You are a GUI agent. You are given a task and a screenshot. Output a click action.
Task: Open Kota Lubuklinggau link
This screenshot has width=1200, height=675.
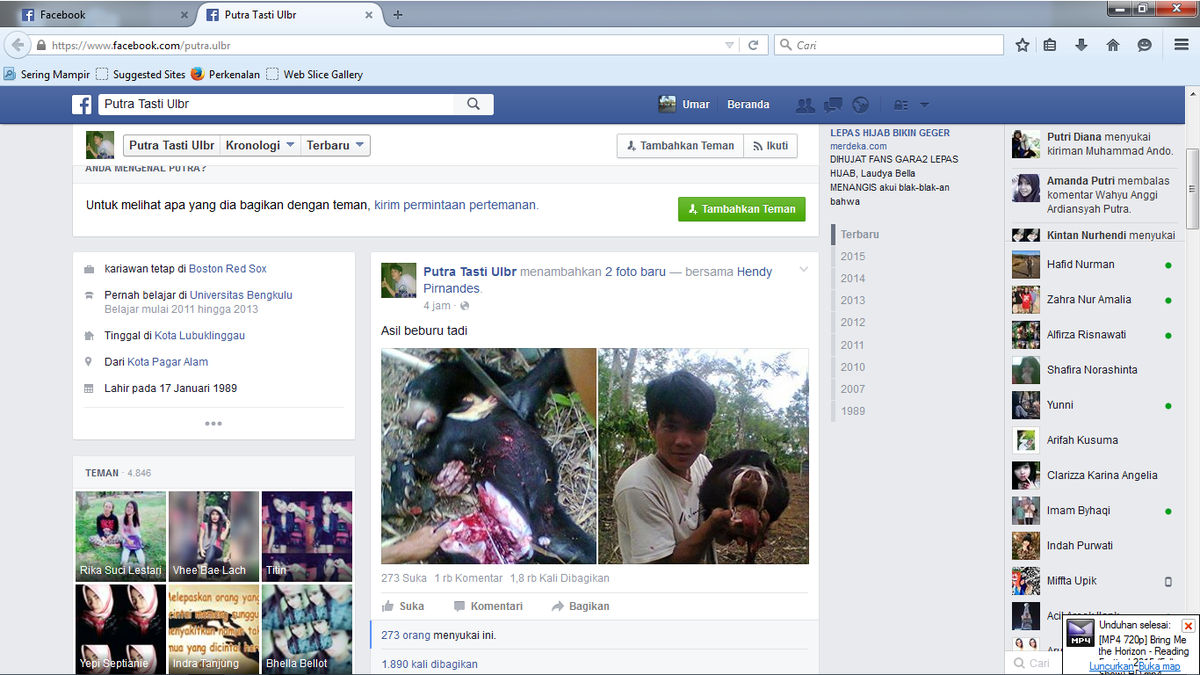(x=200, y=336)
